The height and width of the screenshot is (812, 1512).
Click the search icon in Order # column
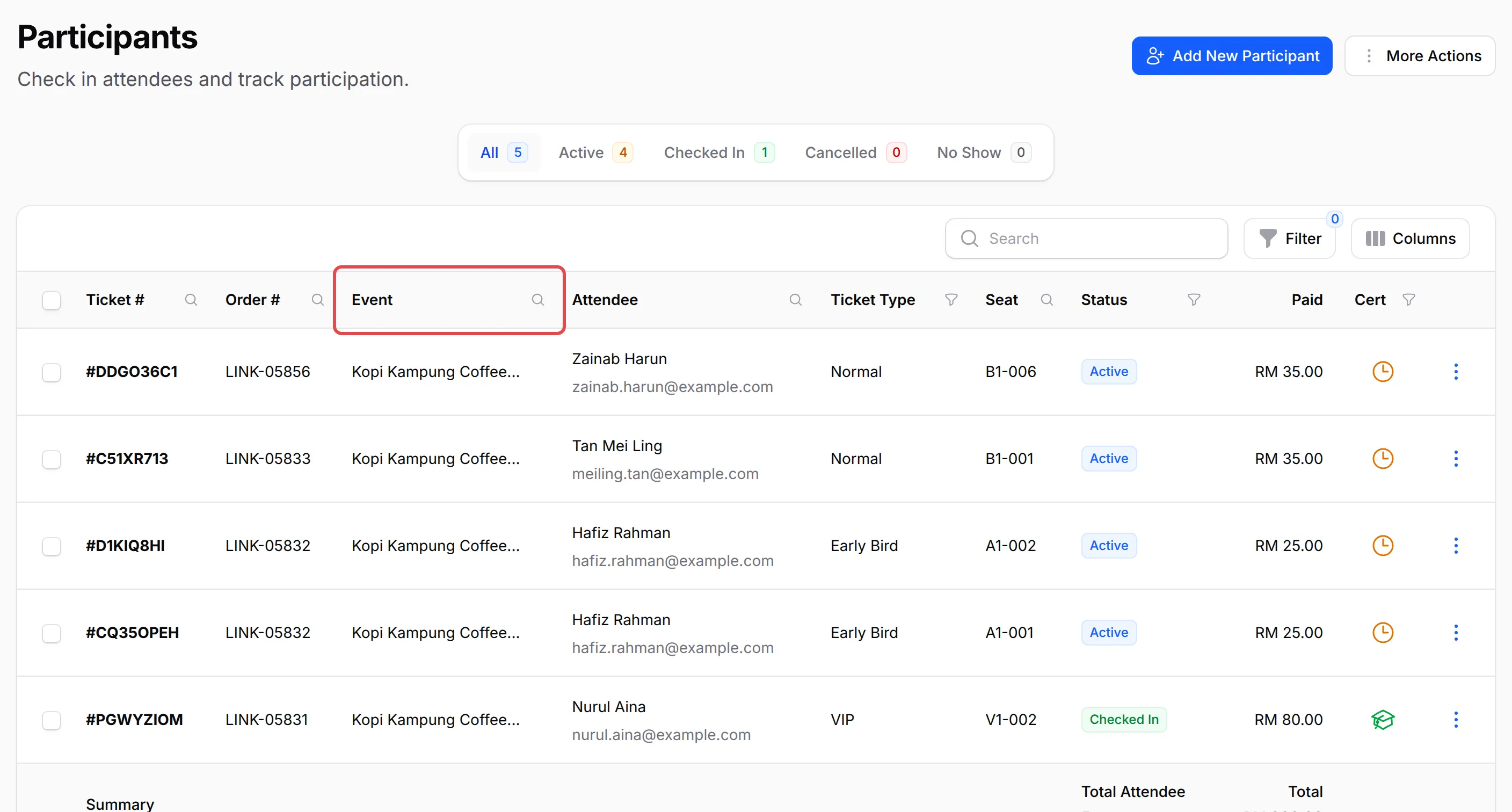click(x=317, y=300)
